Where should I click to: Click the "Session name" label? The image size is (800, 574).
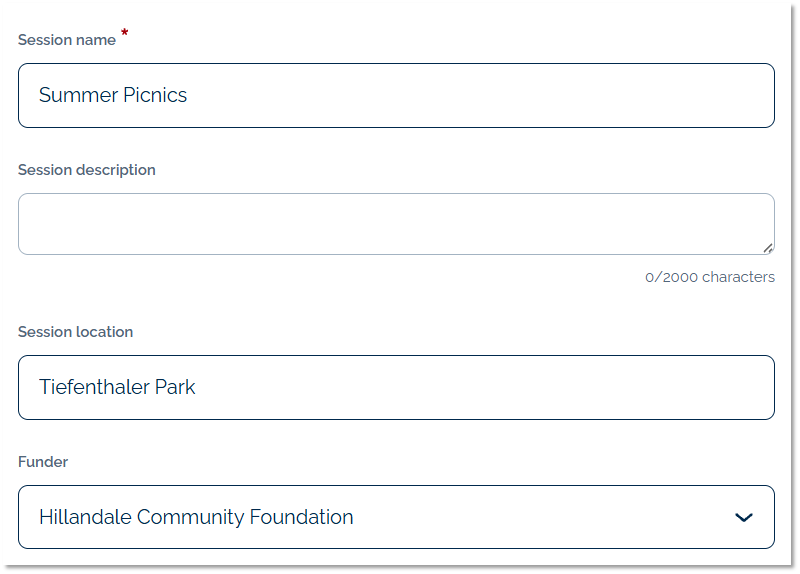coord(66,40)
